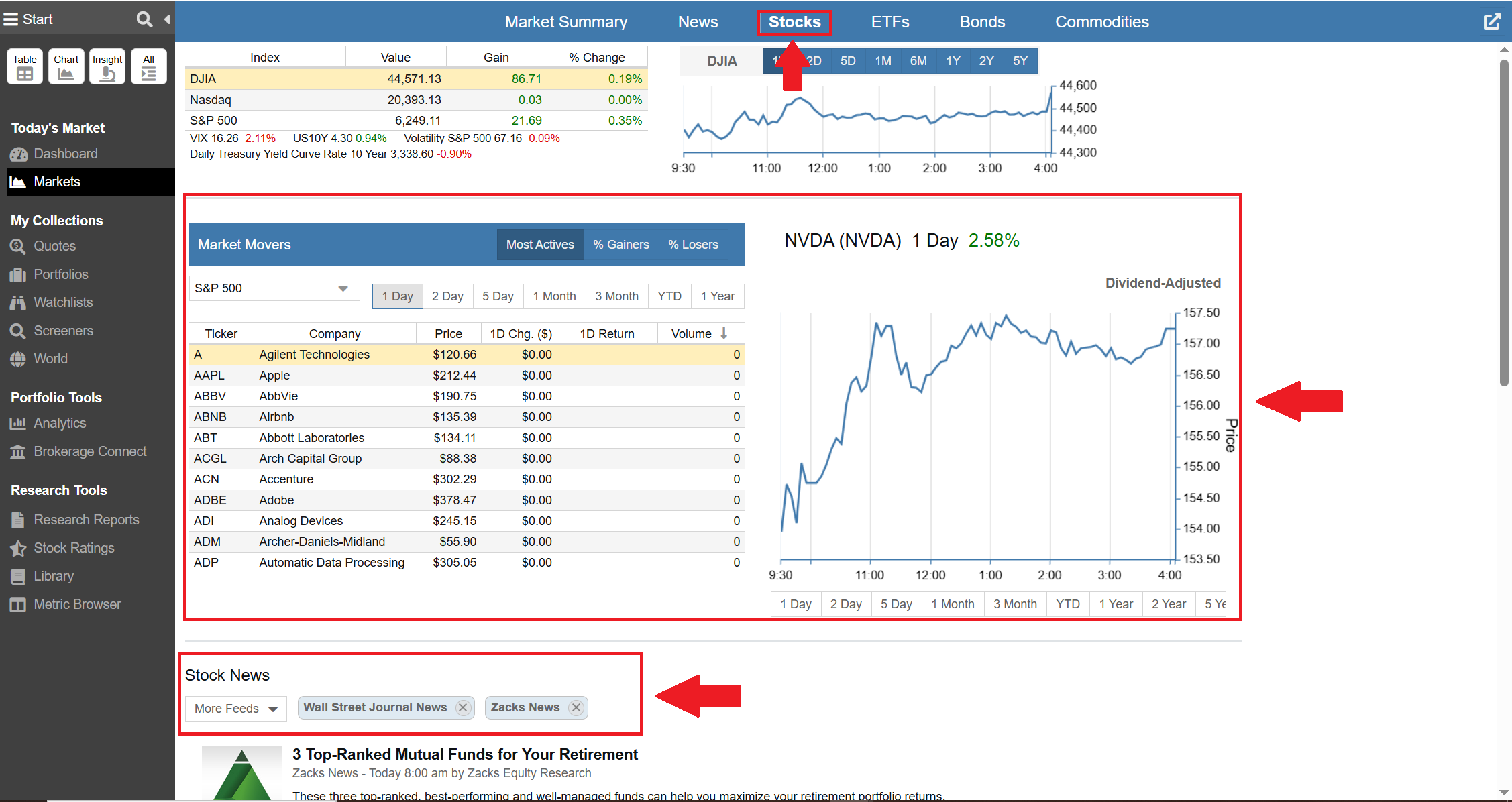This screenshot has width=1512, height=802.
Task: Select YTD period for movers table
Action: pos(669,296)
